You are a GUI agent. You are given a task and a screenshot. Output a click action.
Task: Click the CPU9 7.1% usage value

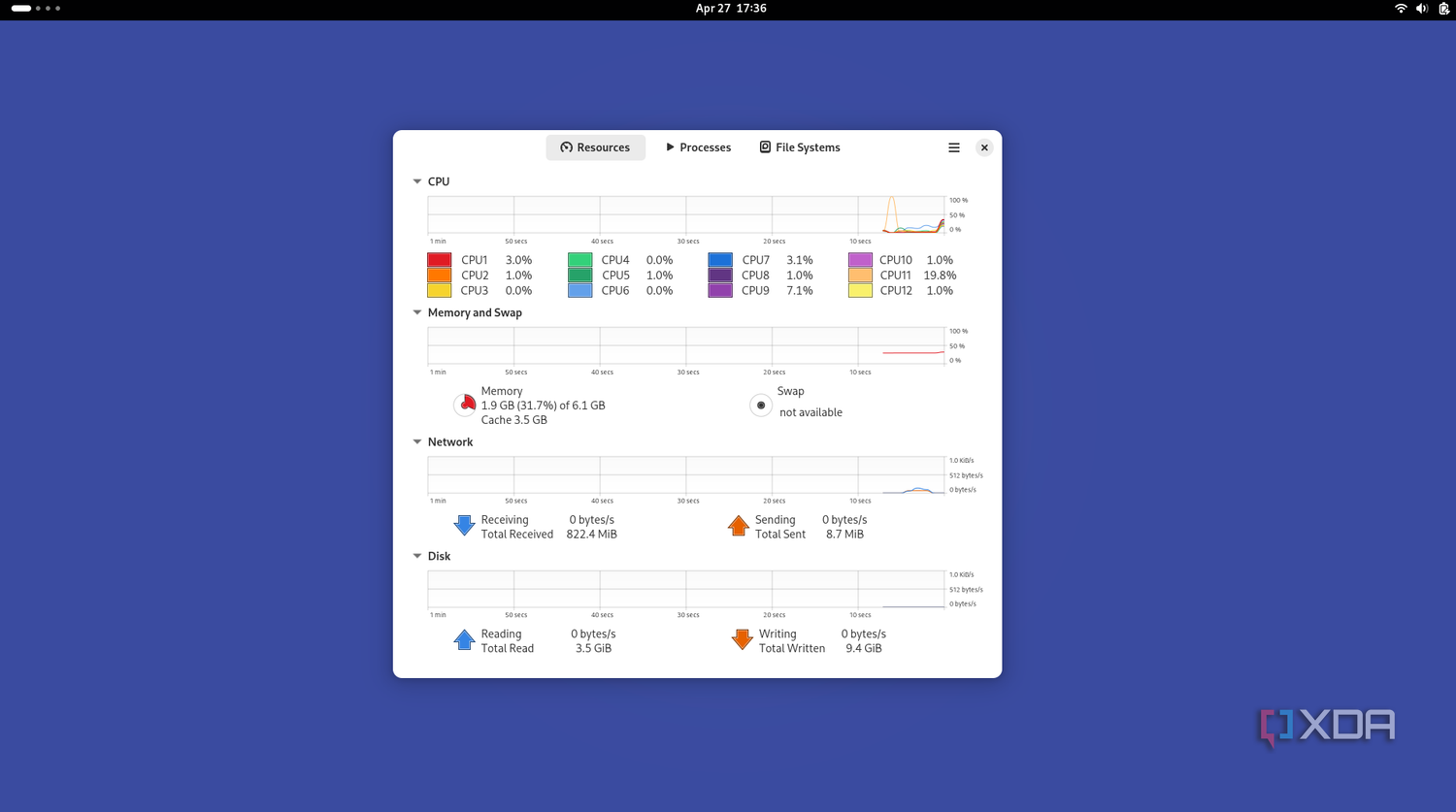point(800,290)
